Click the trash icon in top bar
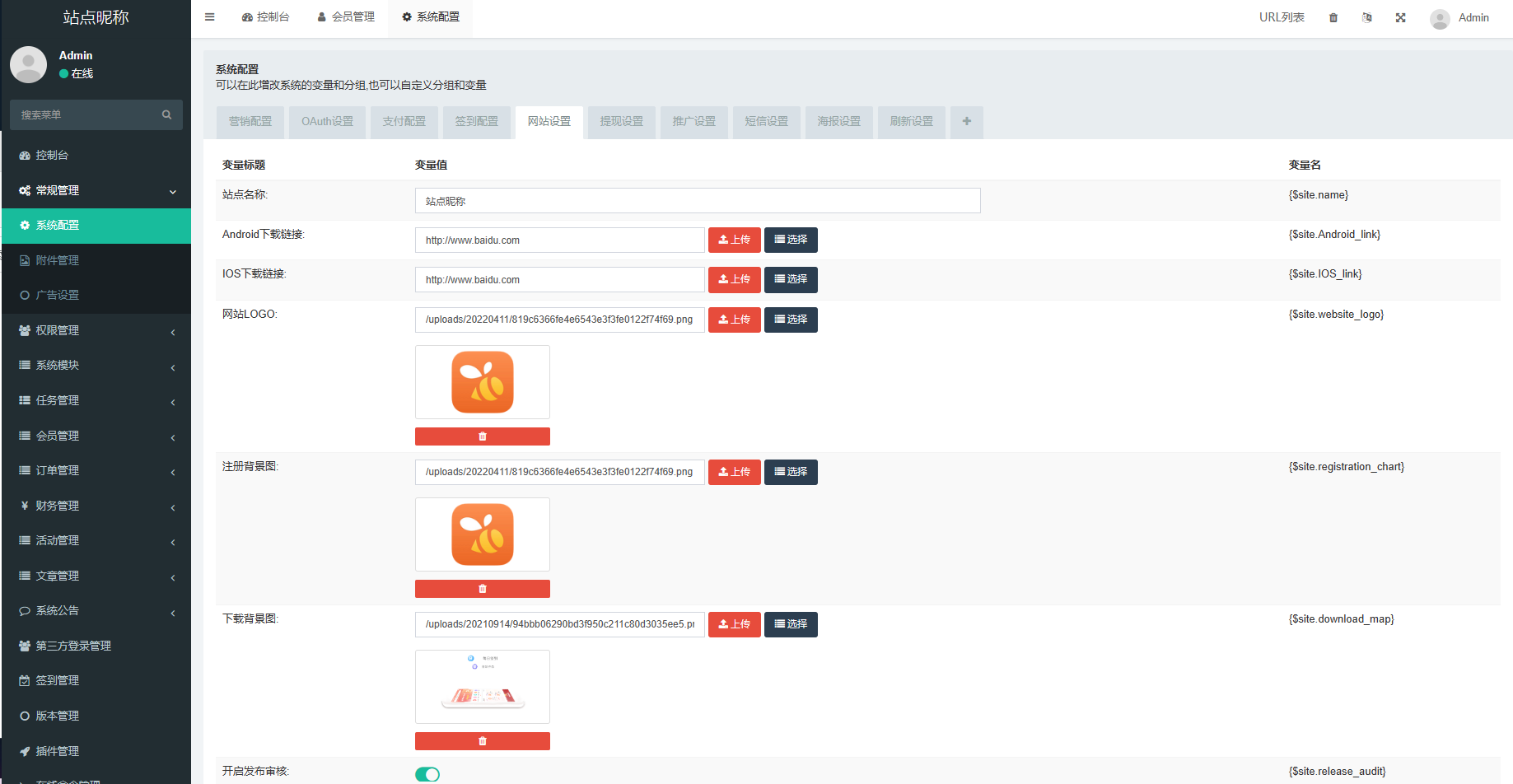 [x=1333, y=18]
